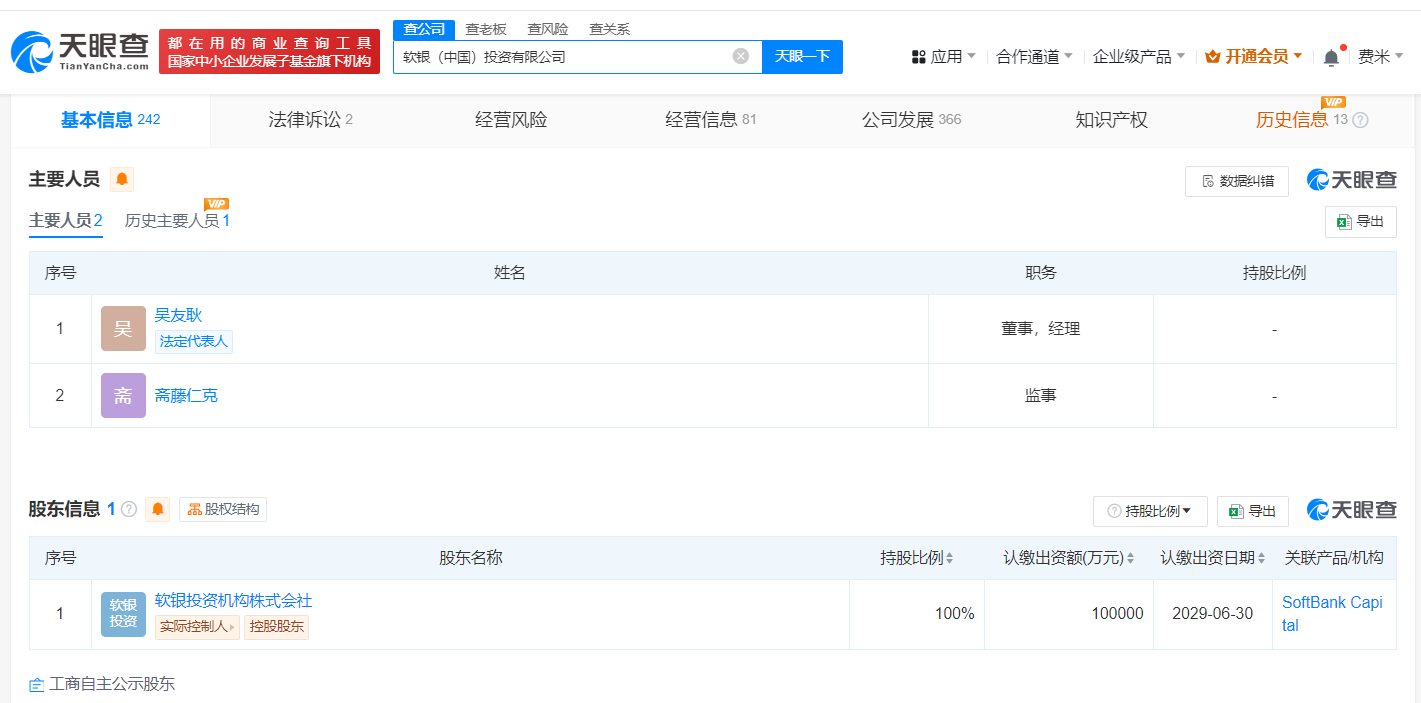1421x703 pixels.
Task: Open the 软银投资机构株式会社 shareholder link
Action: click(234, 600)
